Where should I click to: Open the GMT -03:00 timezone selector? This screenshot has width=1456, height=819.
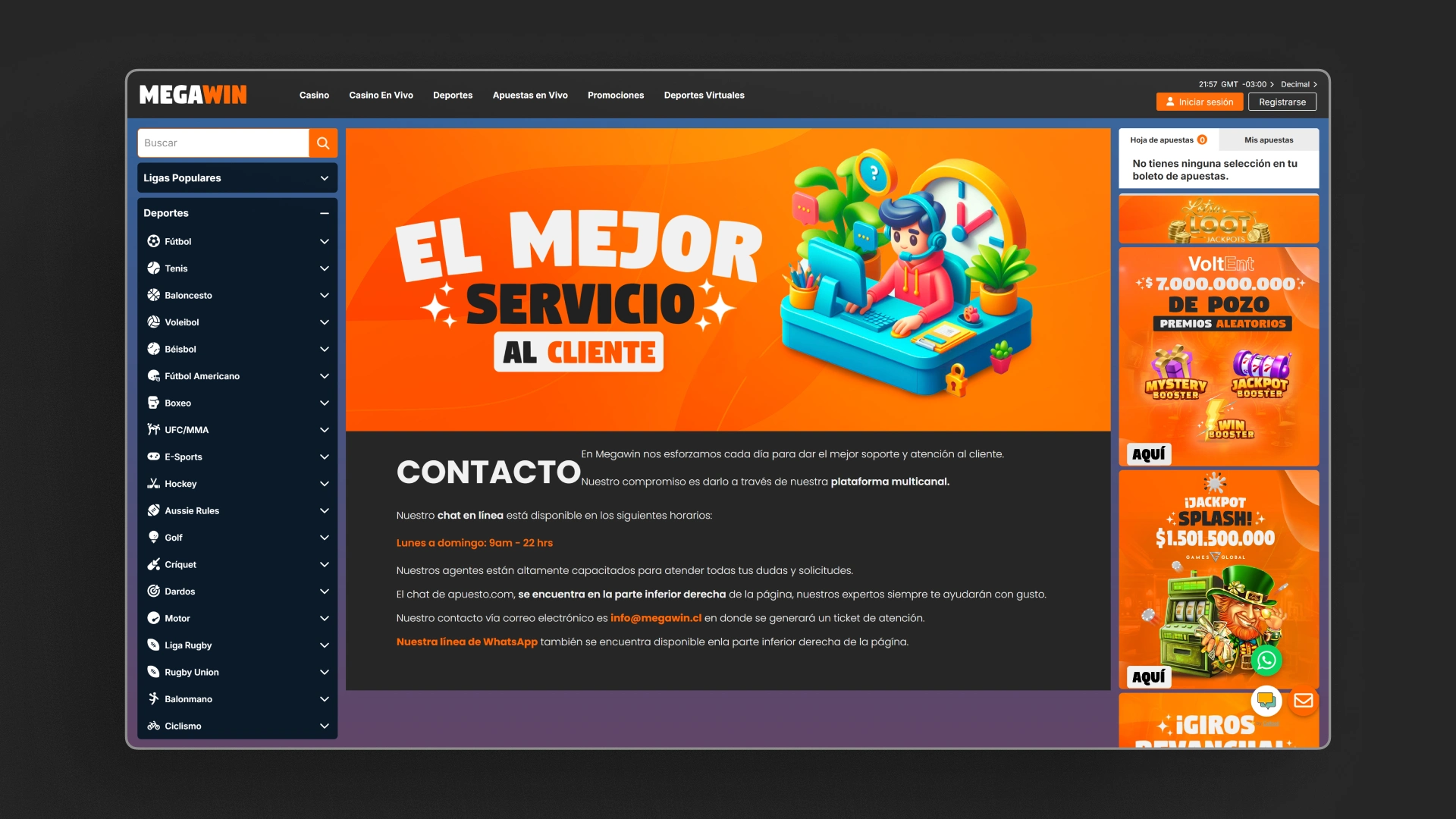click(x=1247, y=84)
